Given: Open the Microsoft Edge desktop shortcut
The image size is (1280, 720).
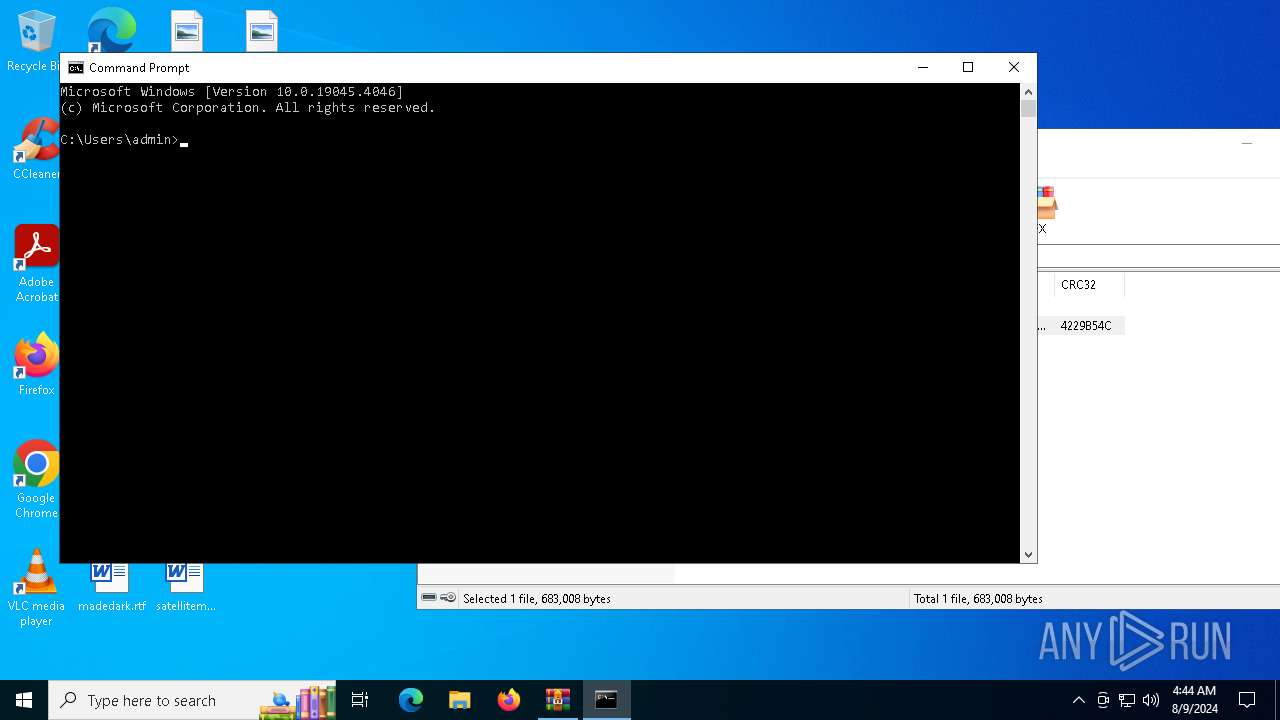Looking at the screenshot, I should click(111, 30).
